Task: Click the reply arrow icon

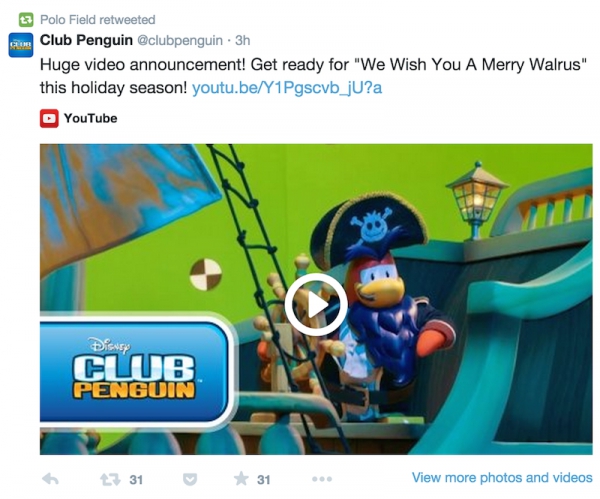Action: click(x=50, y=479)
